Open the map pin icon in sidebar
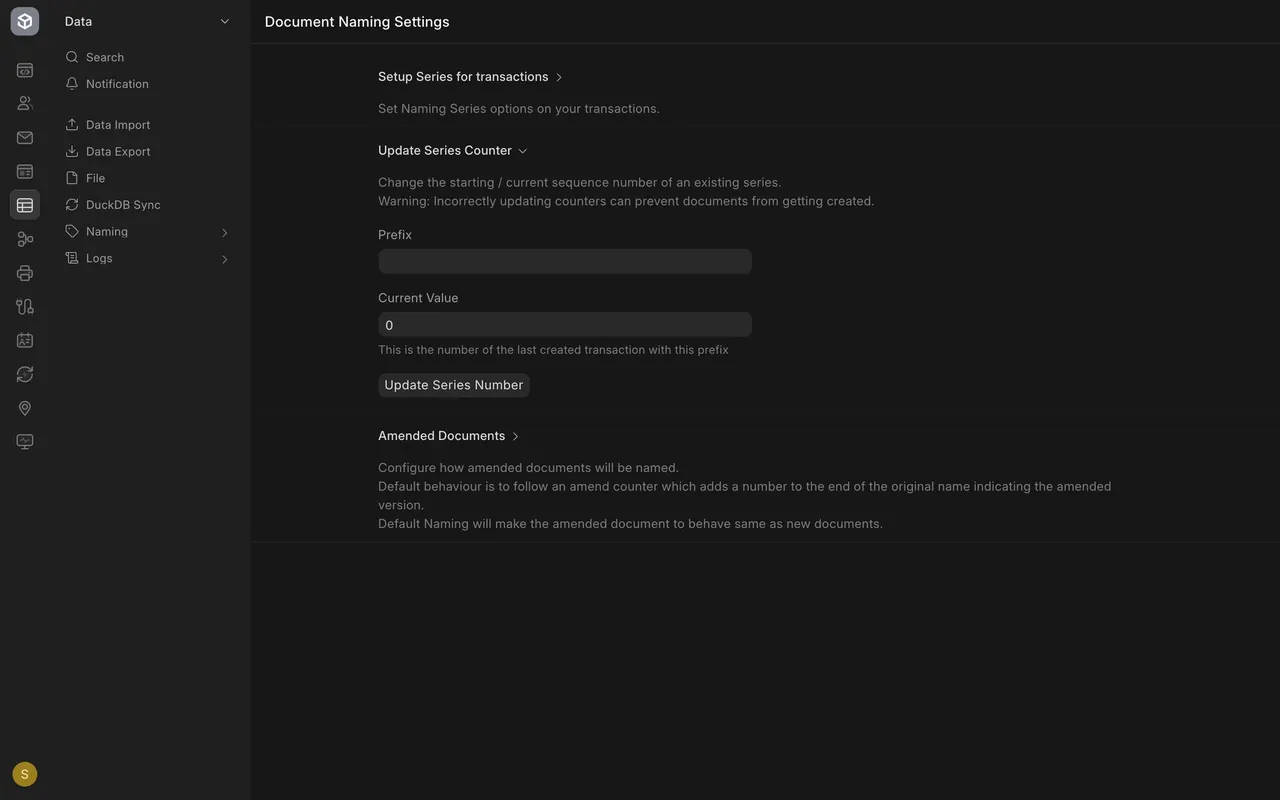The width and height of the screenshot is (1280, 800). [25, 408]
